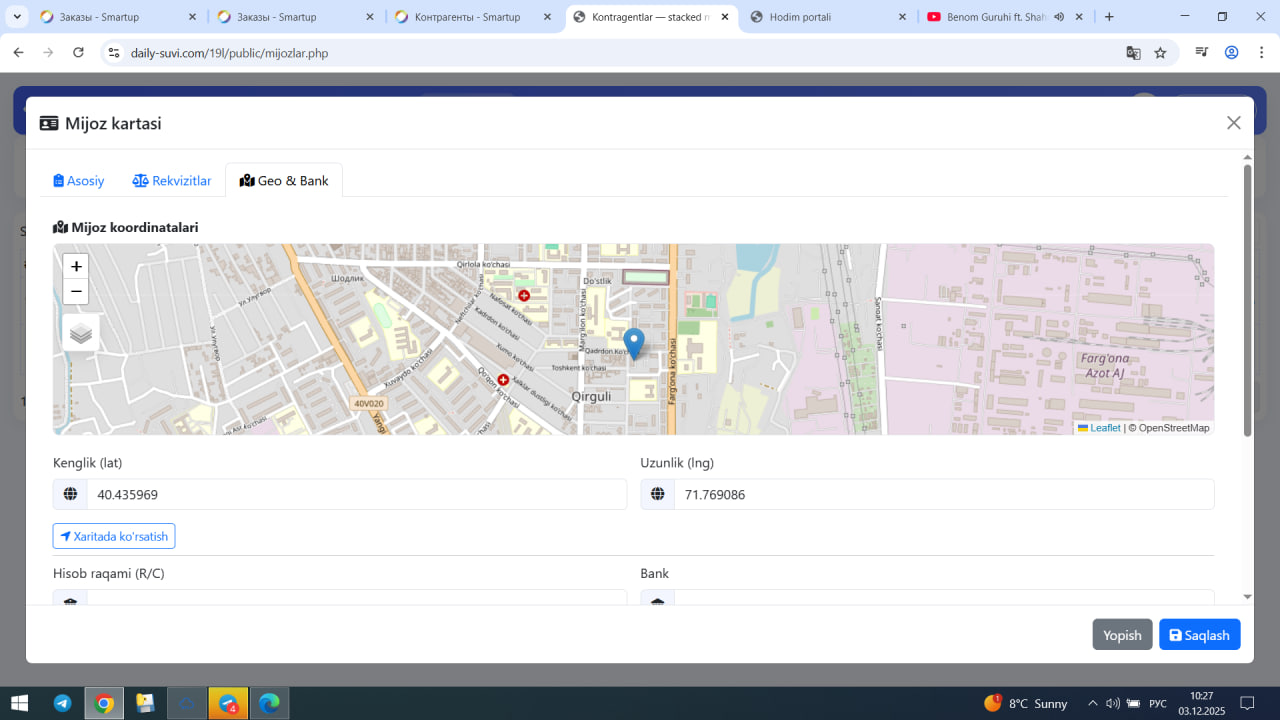Open Chrome's three-dot menu
Image resolution: width=1280 pixels, height=720 pixels.
tap(1259, 53)
